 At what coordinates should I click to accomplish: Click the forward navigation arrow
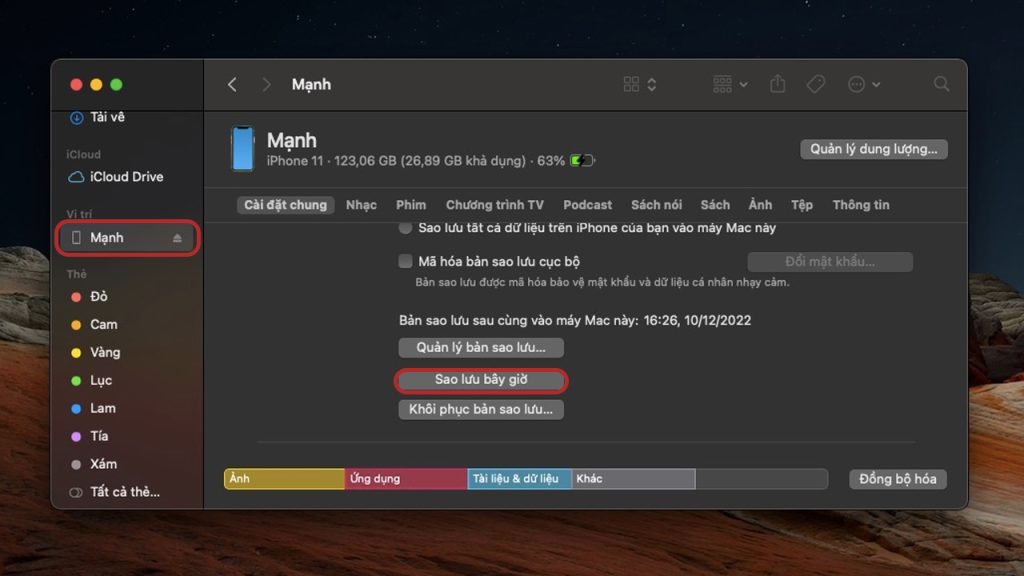[x=266, y=85]
